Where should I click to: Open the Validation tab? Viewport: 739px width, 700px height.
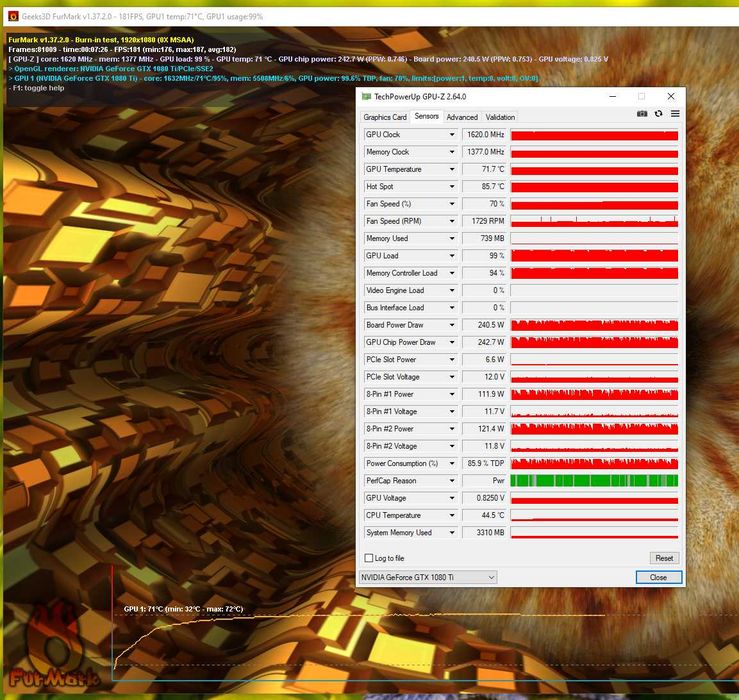(x=500, y=117)
